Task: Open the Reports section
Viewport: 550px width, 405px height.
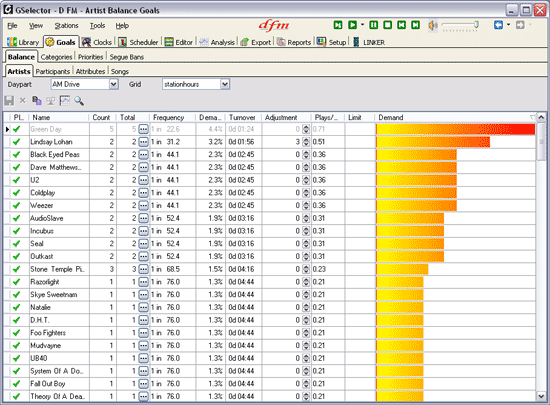Action: (x=294, y=42)
